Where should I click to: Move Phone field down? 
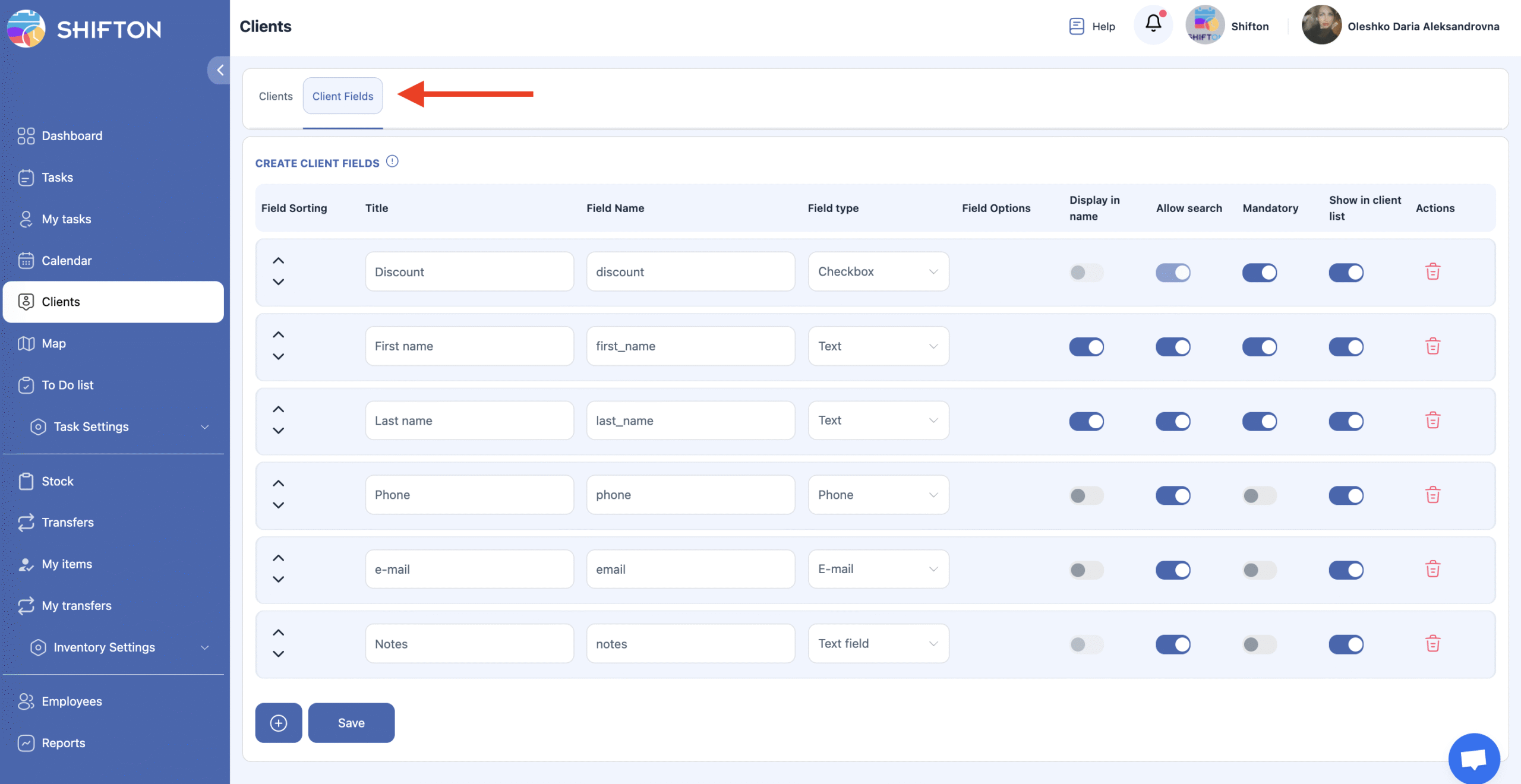(x=278, y=505)
